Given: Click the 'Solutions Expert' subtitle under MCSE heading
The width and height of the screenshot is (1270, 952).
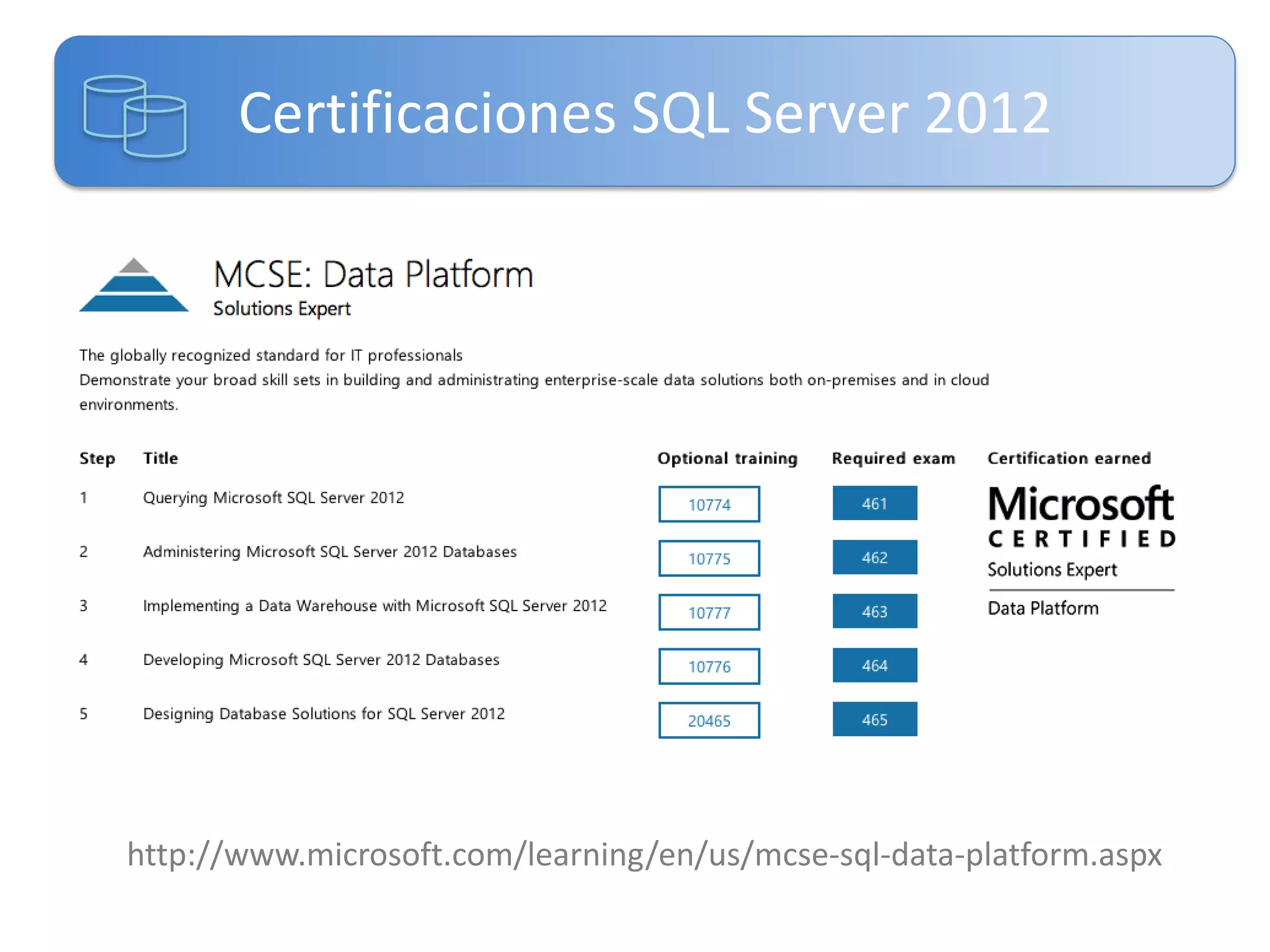Looking at the screenshot, I should coord(282,309).
